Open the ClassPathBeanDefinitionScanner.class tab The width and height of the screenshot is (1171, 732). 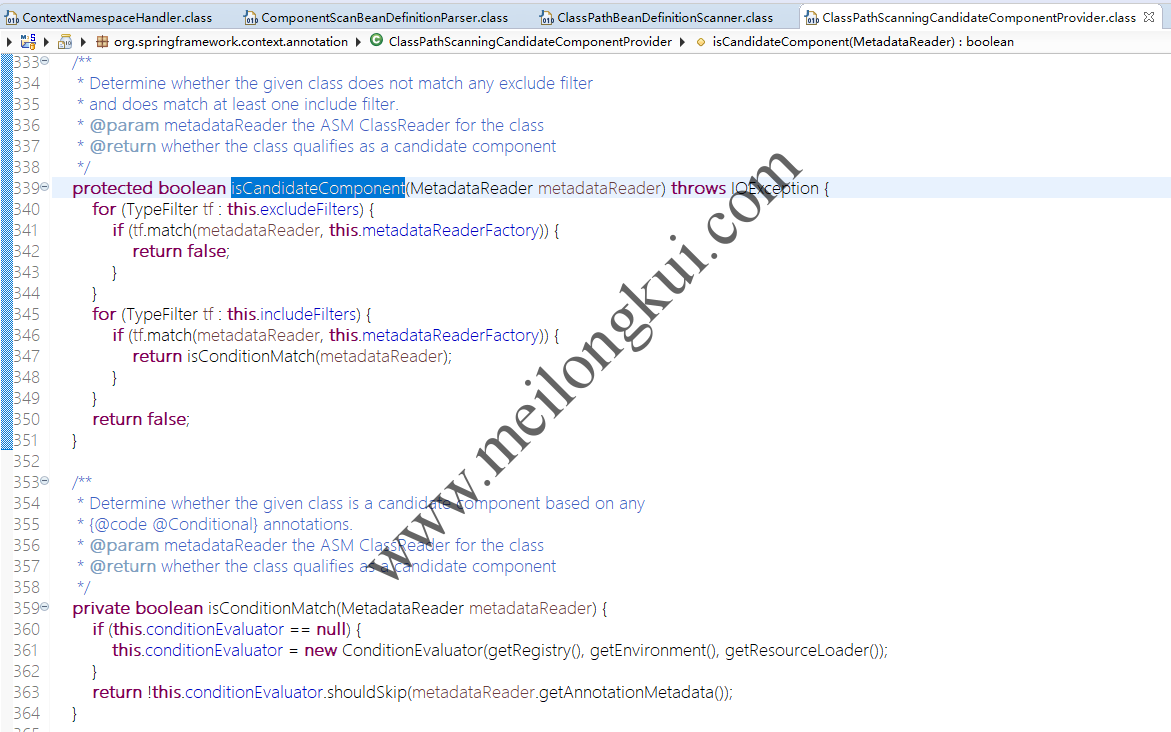[665, 18]
